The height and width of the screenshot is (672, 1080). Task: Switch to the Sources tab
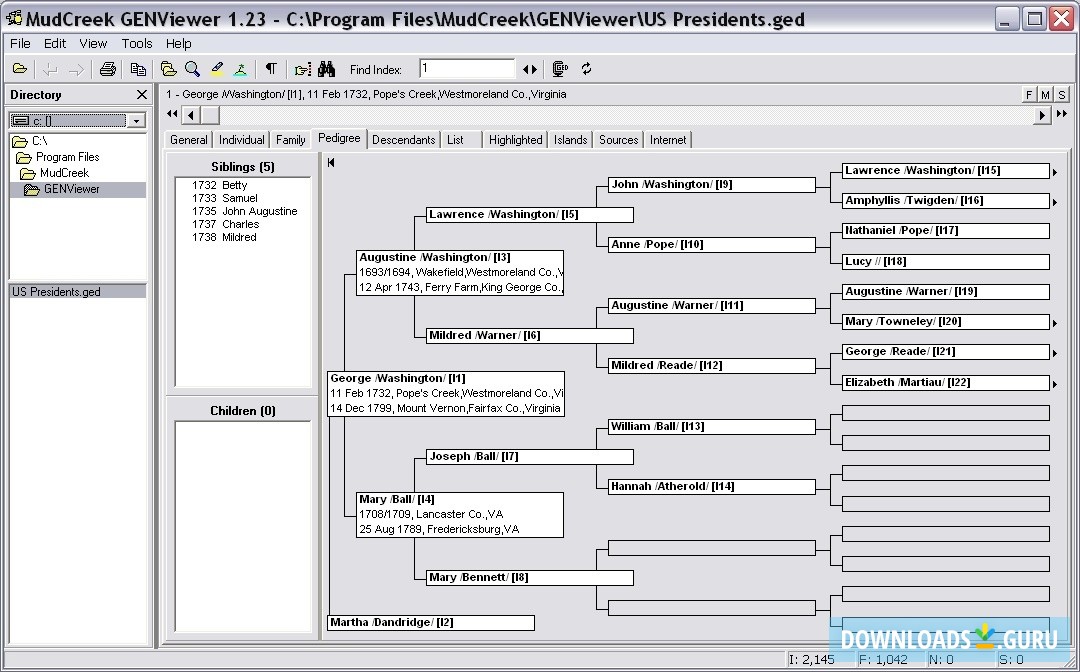click(619, 140)
